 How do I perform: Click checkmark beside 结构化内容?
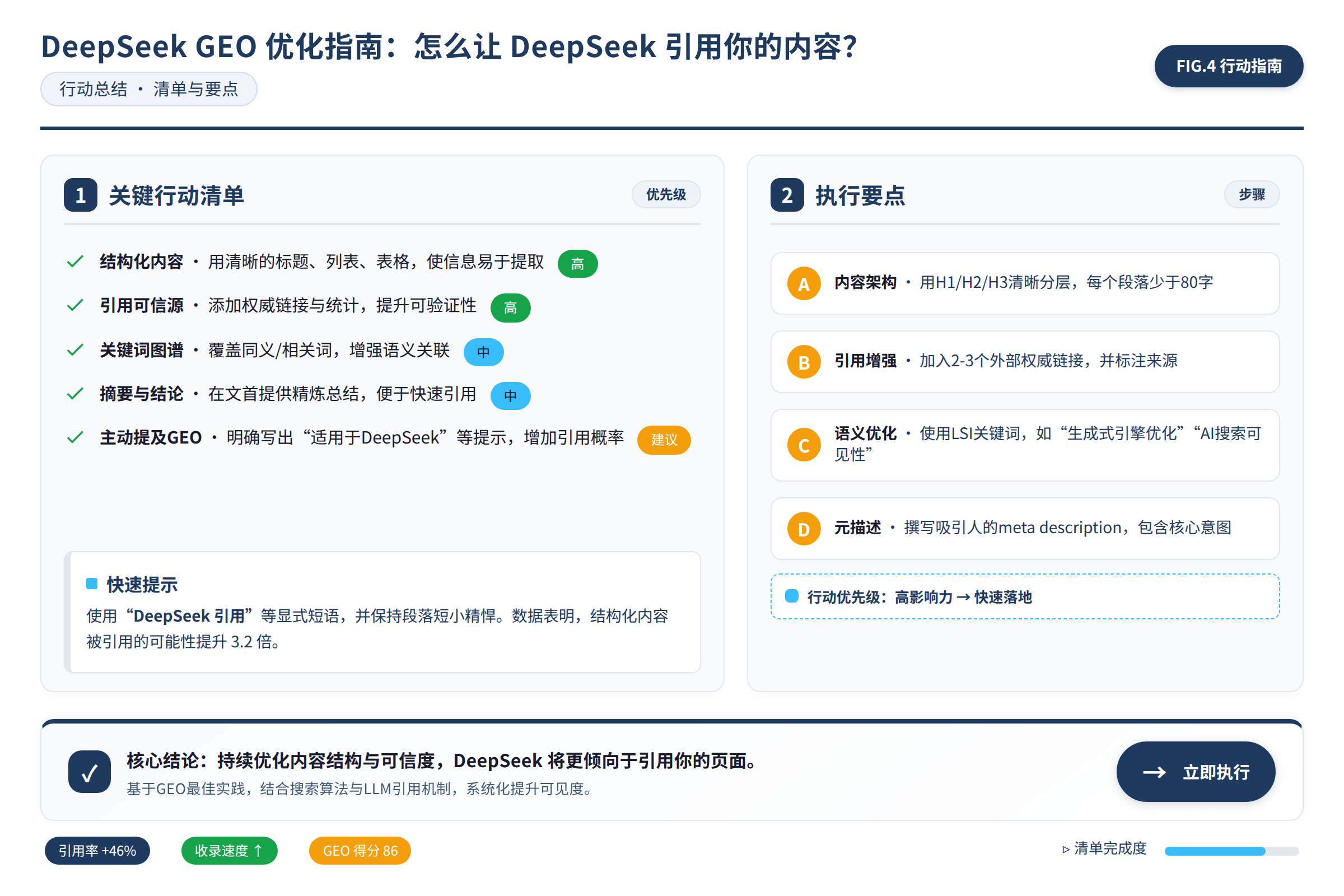pos(76,262)
